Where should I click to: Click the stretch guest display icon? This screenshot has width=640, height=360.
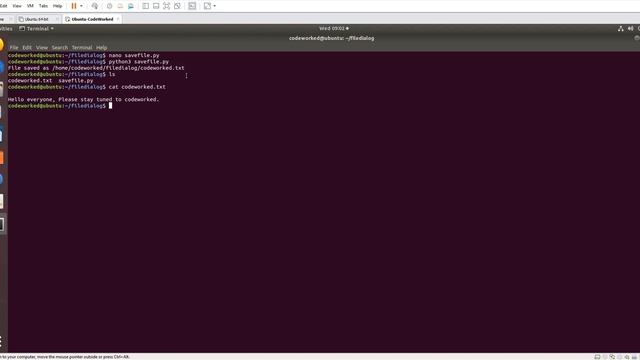click(x=207, y=6)
